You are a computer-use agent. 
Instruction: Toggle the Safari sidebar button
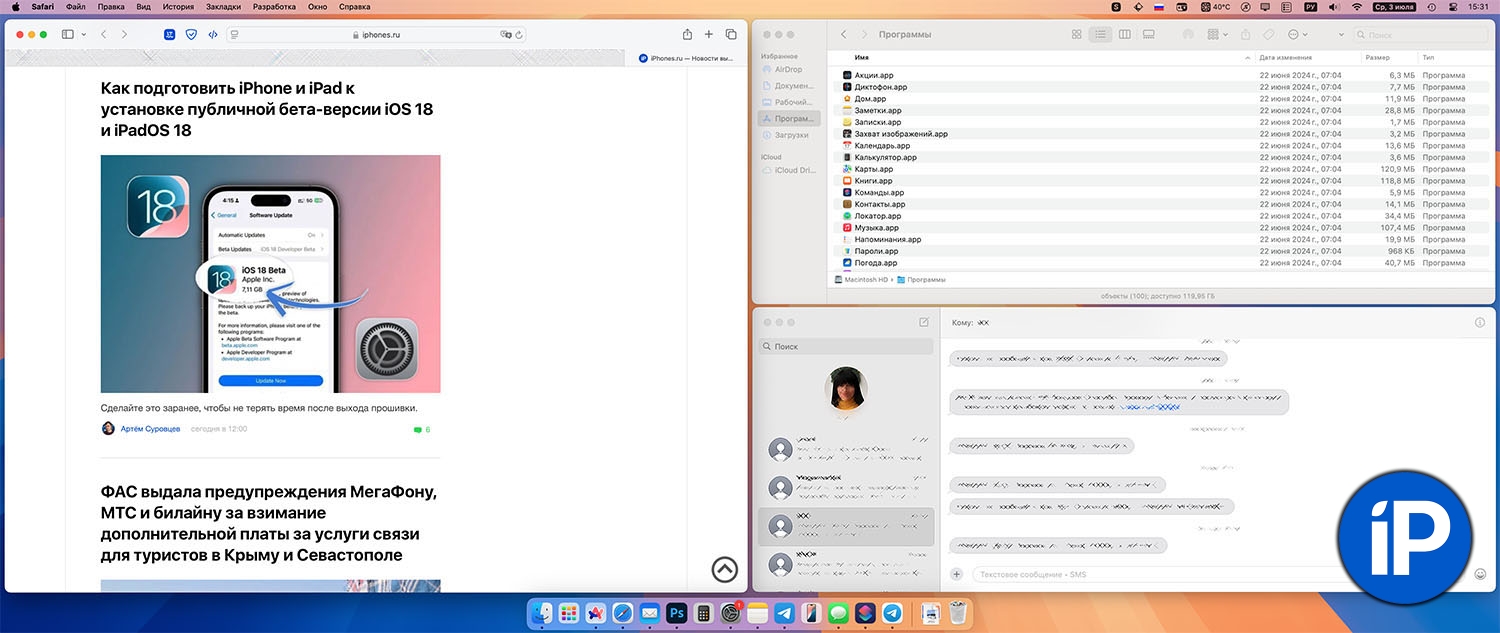pos(68,34)
